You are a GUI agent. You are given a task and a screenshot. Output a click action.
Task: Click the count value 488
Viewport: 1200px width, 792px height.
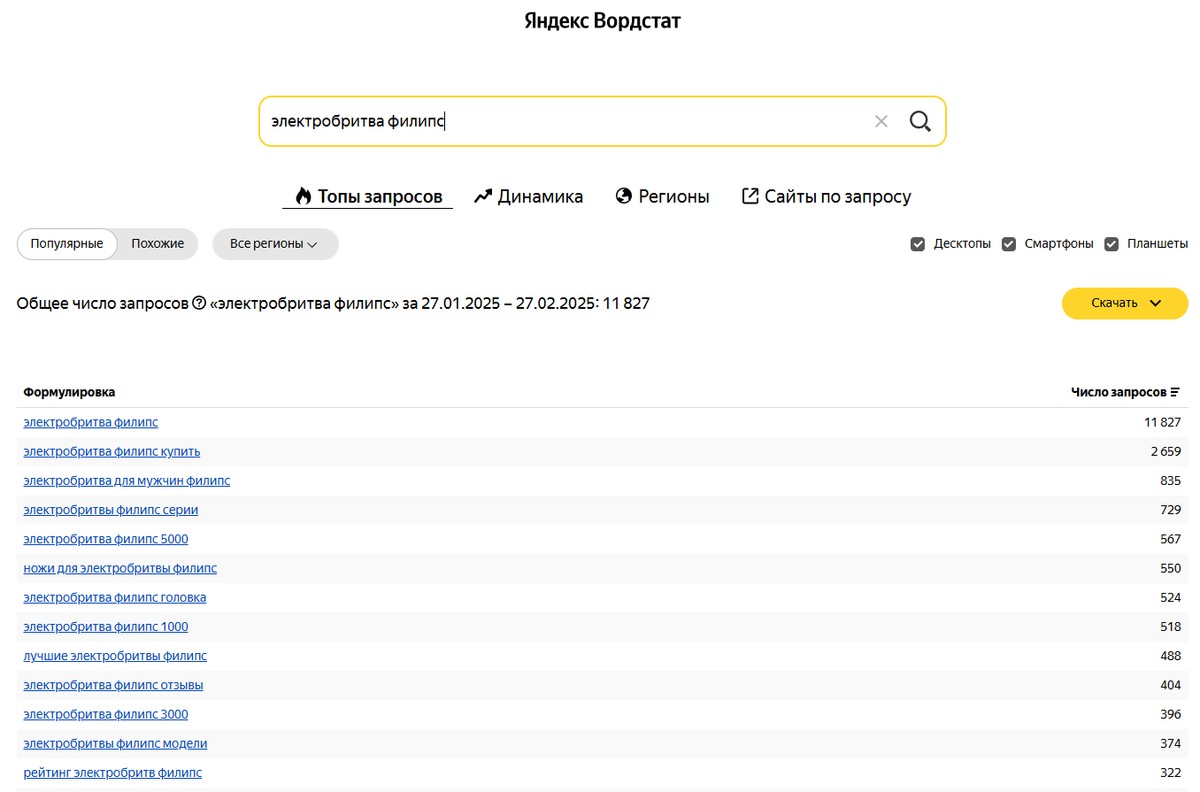tap(1170, 656)
